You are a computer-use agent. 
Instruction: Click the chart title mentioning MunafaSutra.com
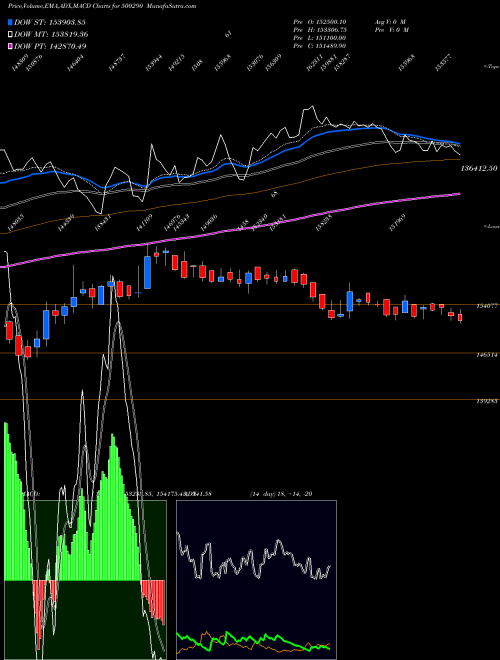click(x=102, y=6)
